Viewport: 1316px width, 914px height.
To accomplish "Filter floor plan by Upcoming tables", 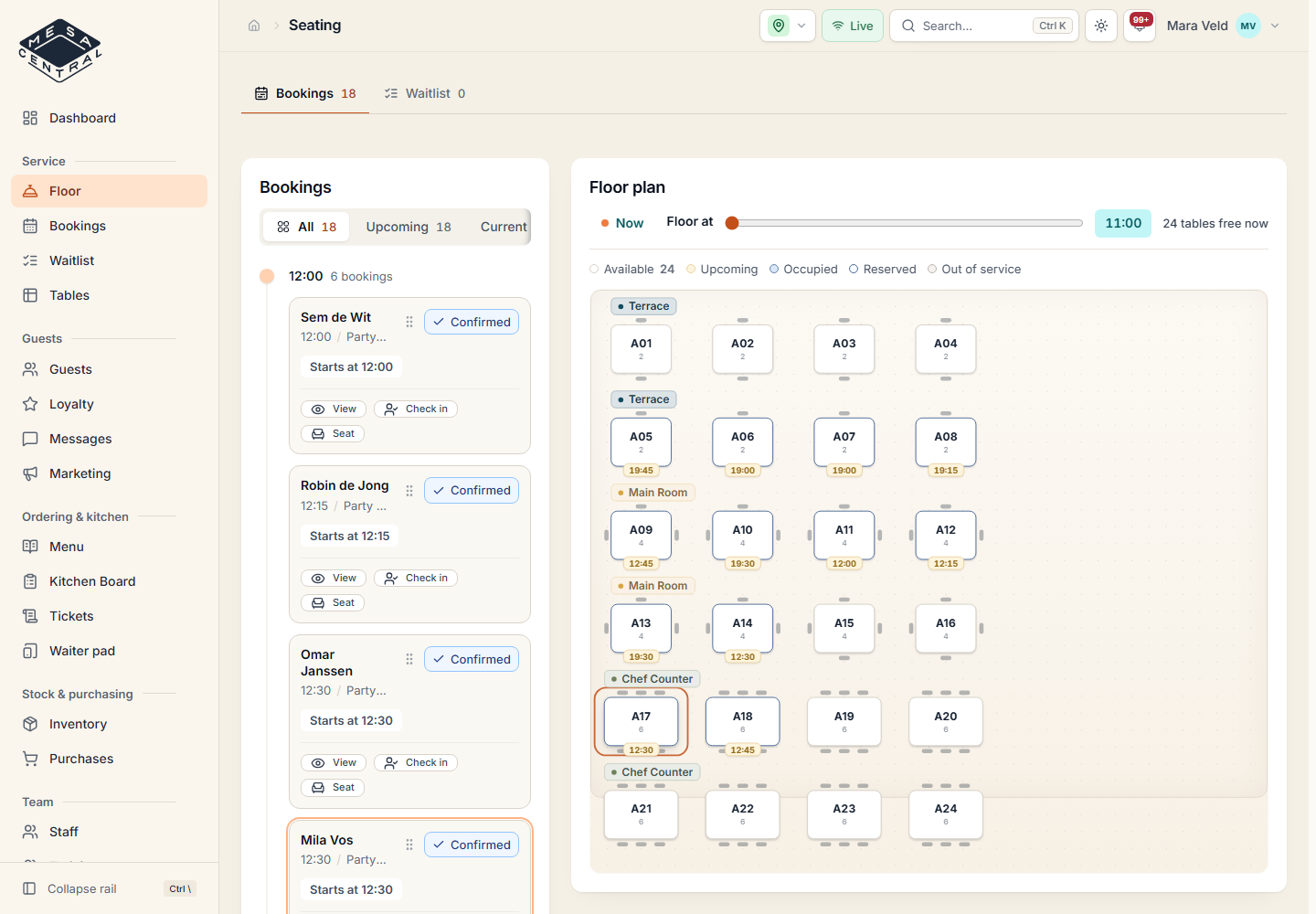I will click(722, 270).
